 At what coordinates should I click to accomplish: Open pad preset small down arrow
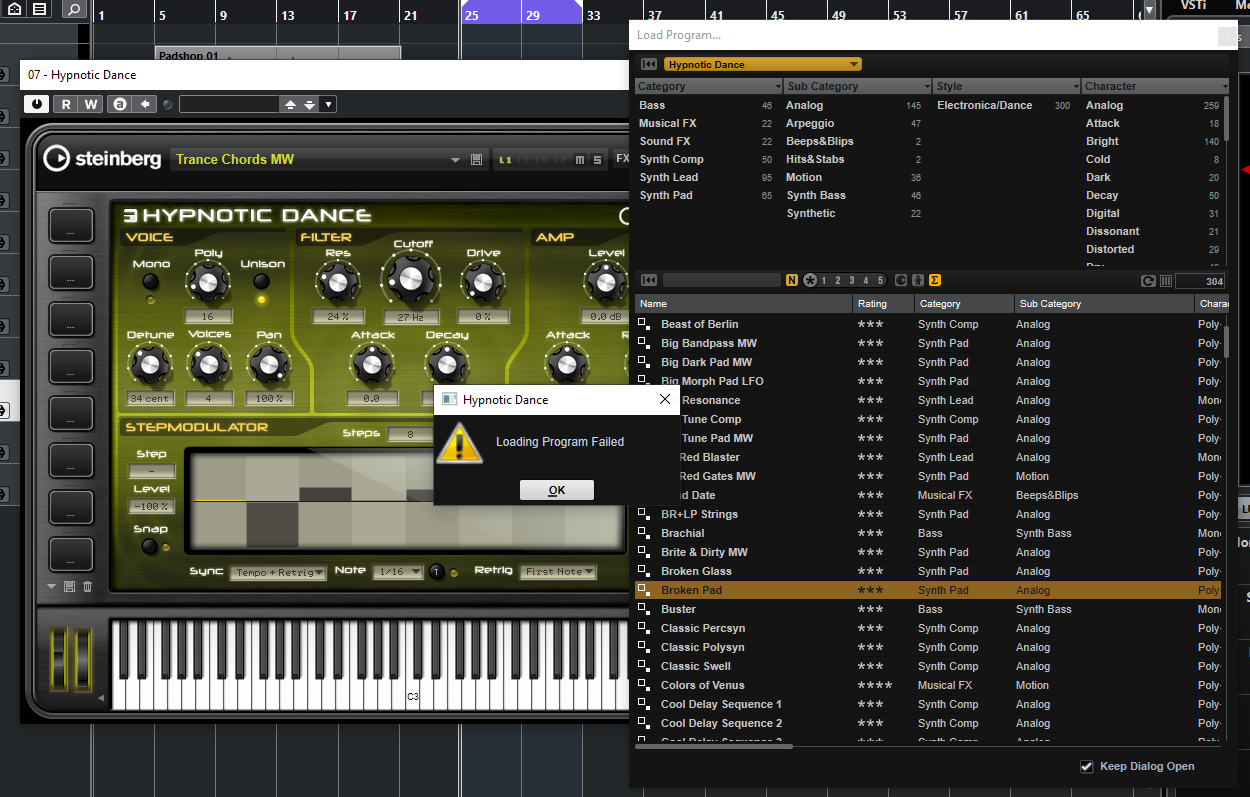[x=52, y=587]
